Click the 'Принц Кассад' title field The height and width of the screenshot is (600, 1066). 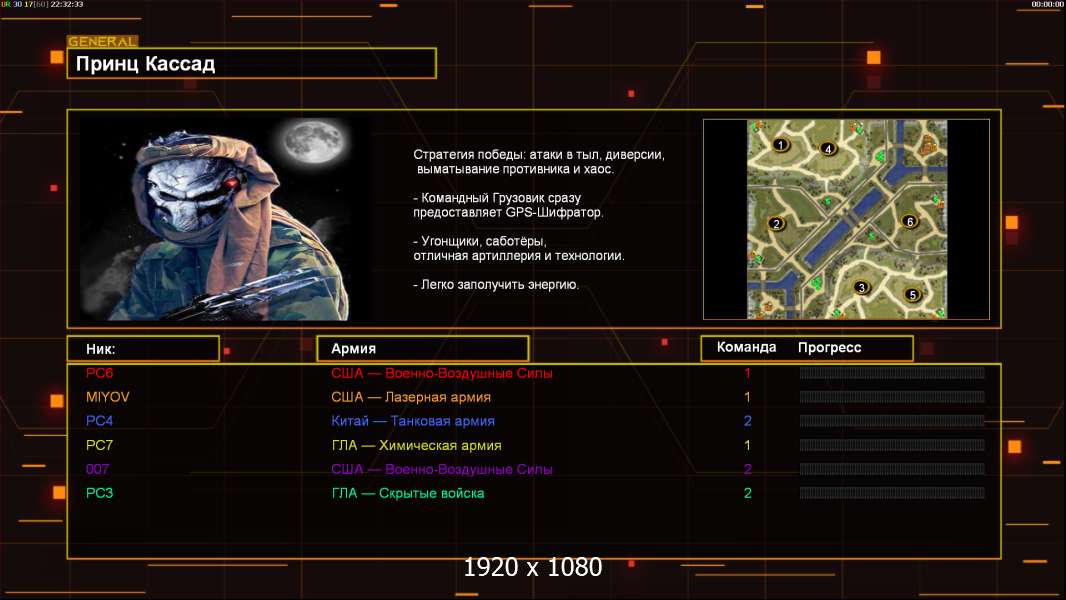click(252, 63)
